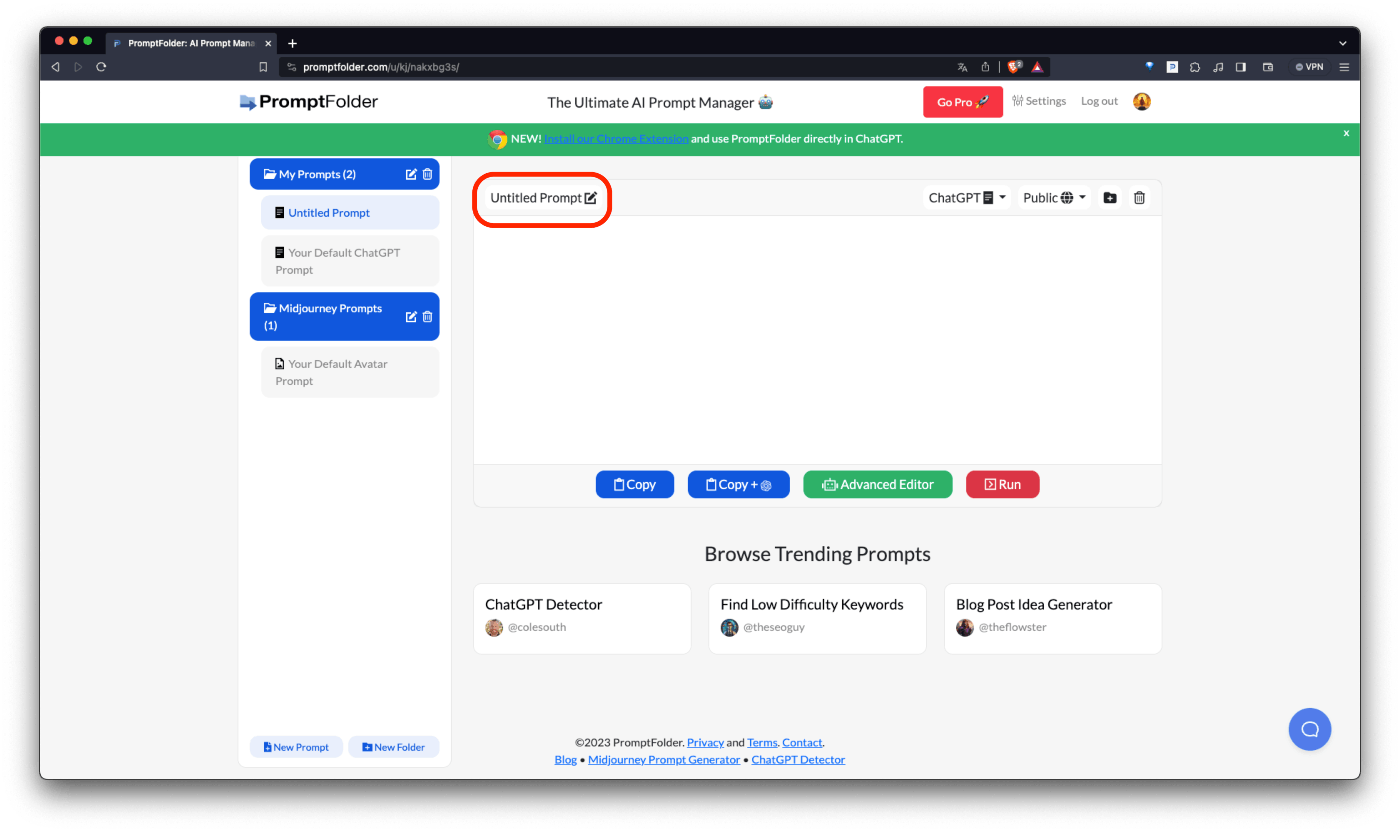
Task: Follow the Install our Chrome Extension link
Action: coord(616,139)
